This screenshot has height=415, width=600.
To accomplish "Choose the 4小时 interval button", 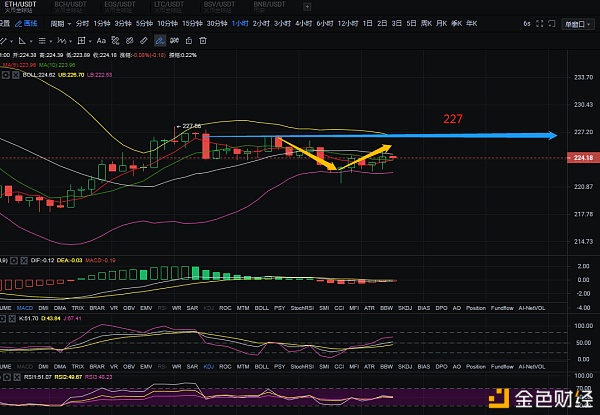I will (305, 22).
